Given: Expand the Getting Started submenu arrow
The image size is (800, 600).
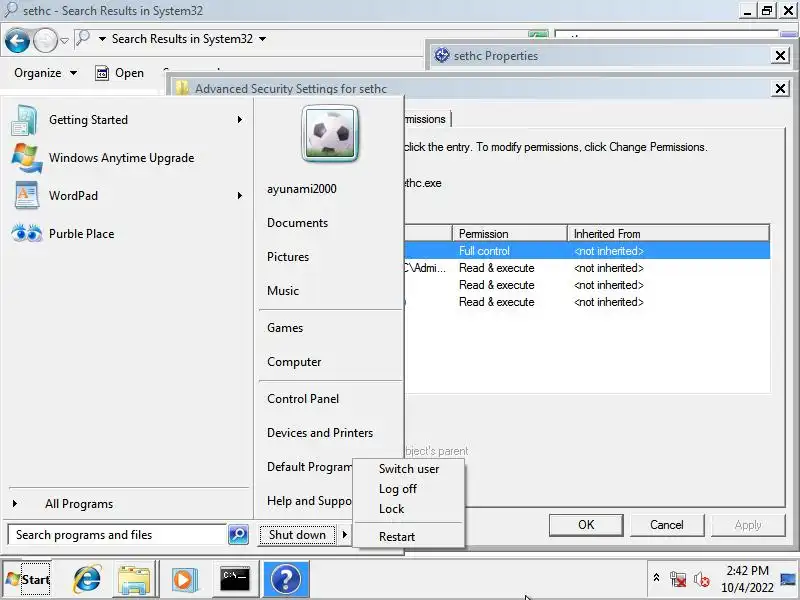Looking at the screenshot, I should (239, 120).
